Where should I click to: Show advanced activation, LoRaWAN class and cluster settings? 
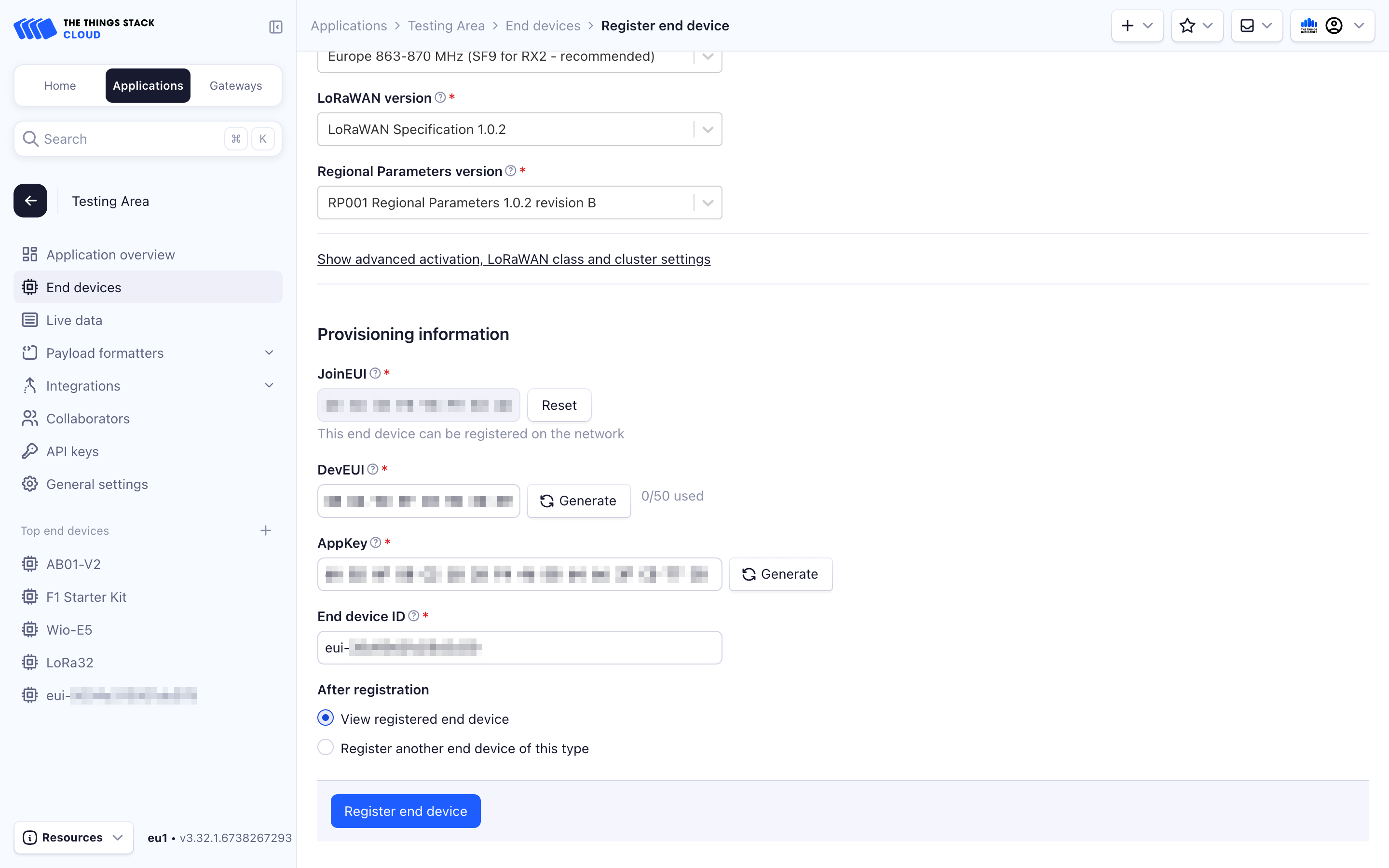pyautogui.click(x=514, y=259)
